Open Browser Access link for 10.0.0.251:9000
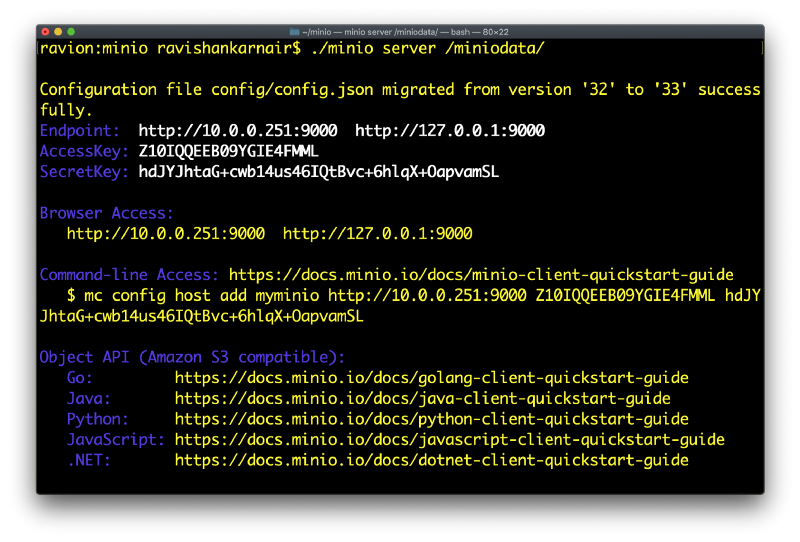Image resolution: width=800 pixels, height=542 pixels. coord(165,234)
